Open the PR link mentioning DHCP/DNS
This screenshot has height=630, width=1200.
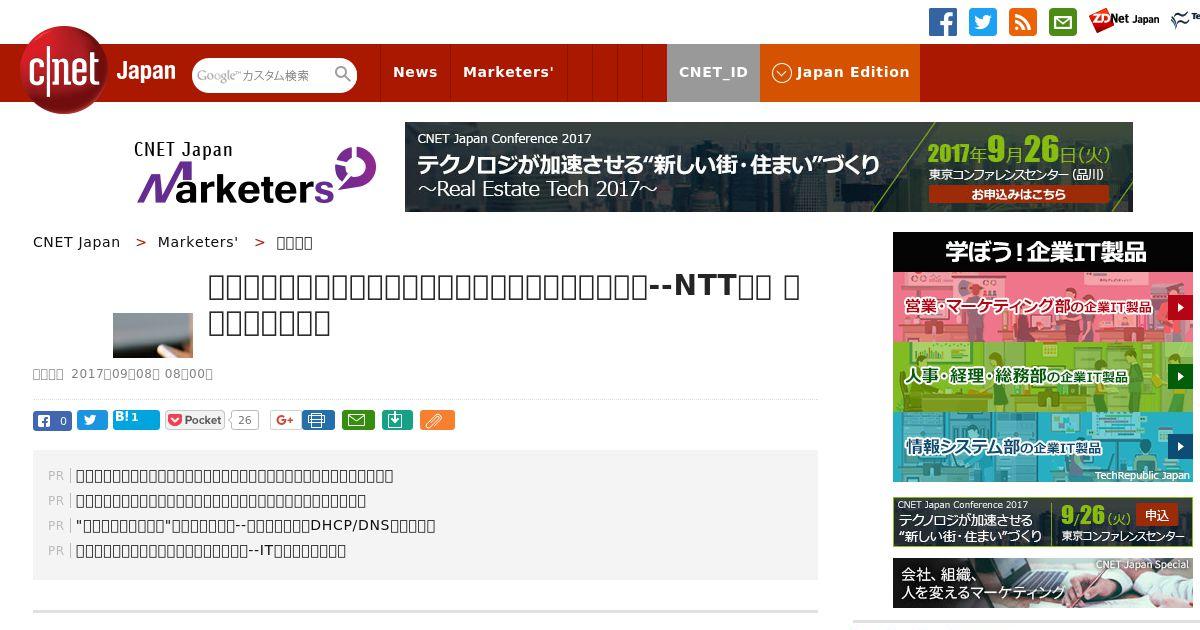(x=255, y=525)
